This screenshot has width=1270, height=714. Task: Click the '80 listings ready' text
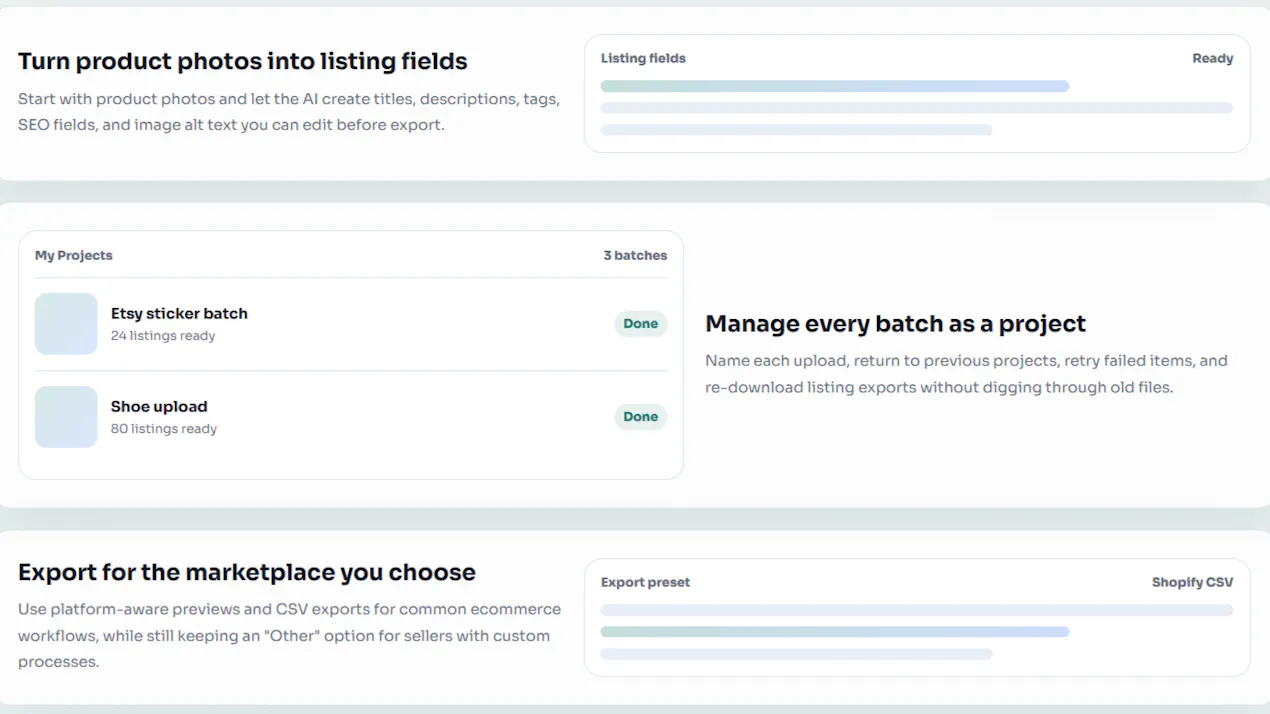[164, 429]
